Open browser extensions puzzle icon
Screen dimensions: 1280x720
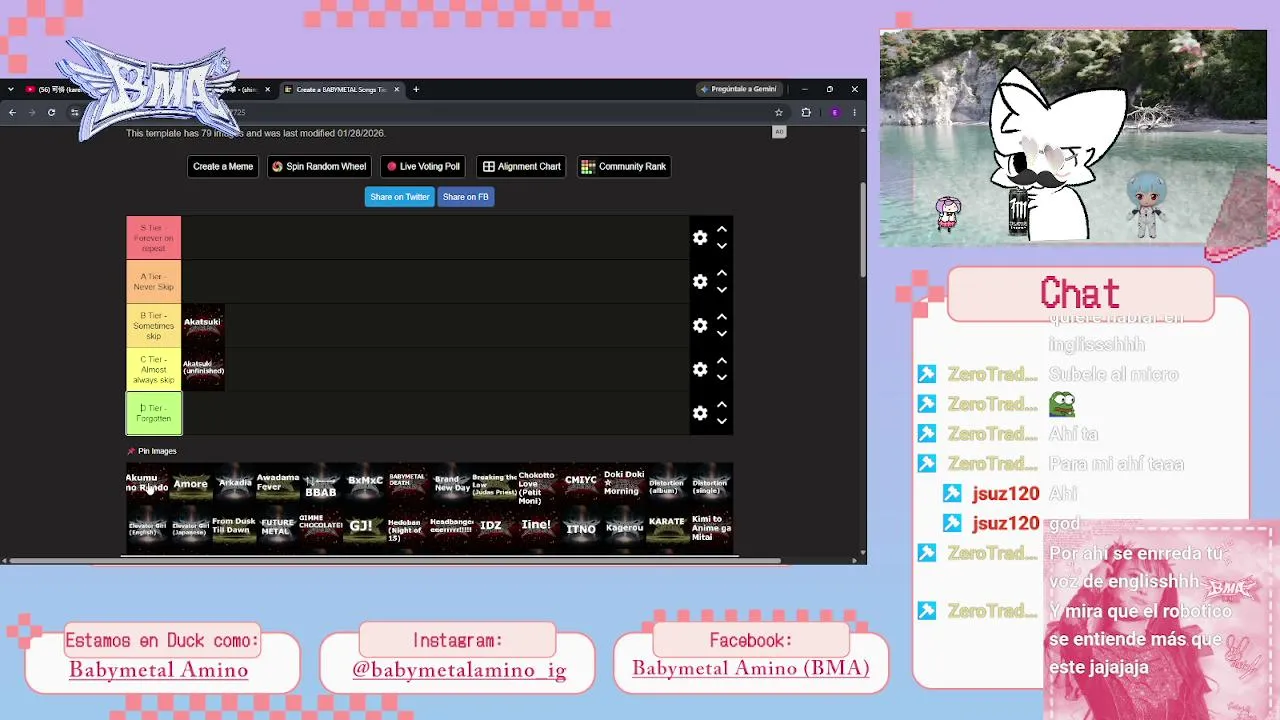pyautogui.click(x=806, y=113)
